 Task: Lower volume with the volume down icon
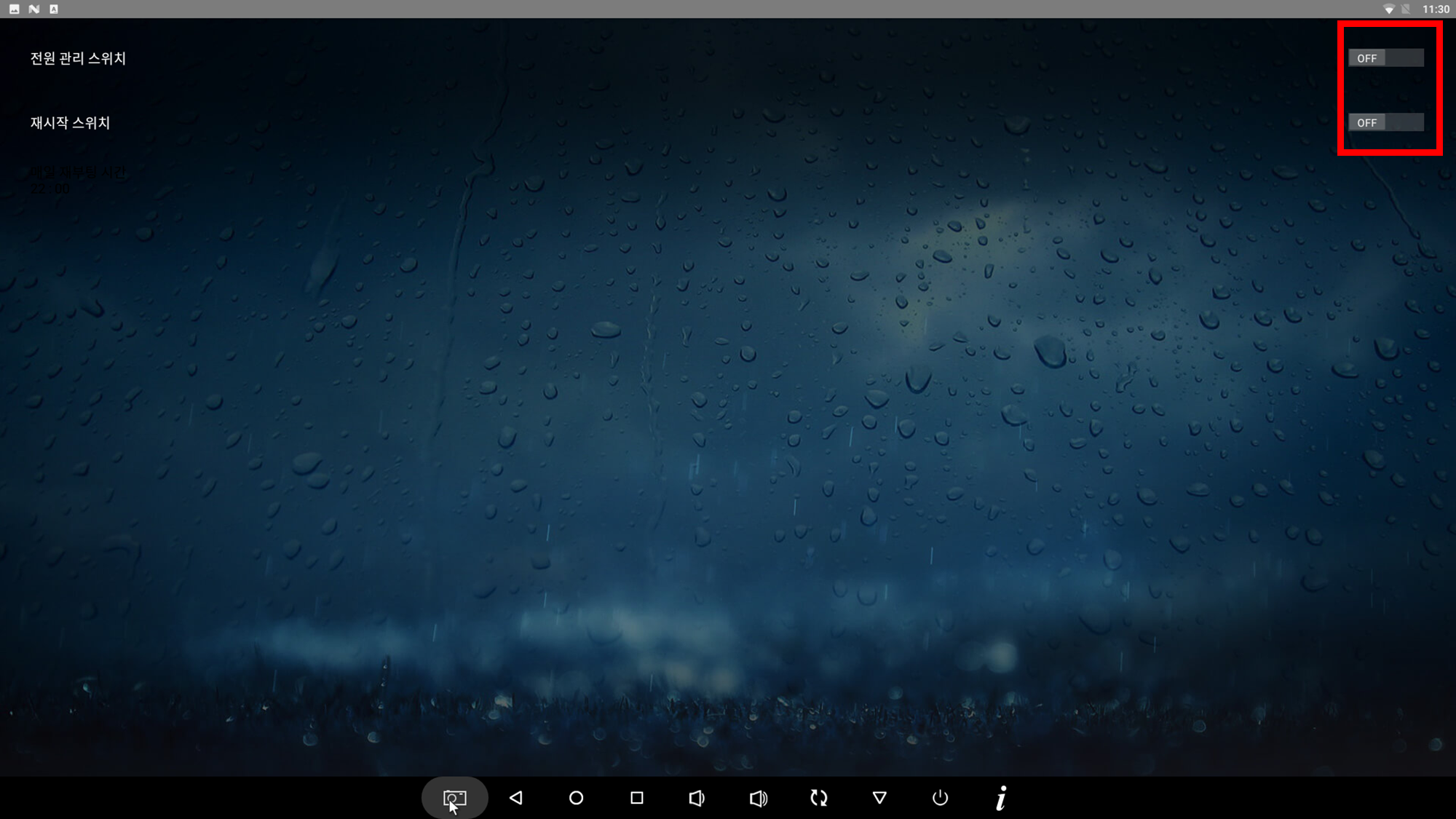click(697, 798)
